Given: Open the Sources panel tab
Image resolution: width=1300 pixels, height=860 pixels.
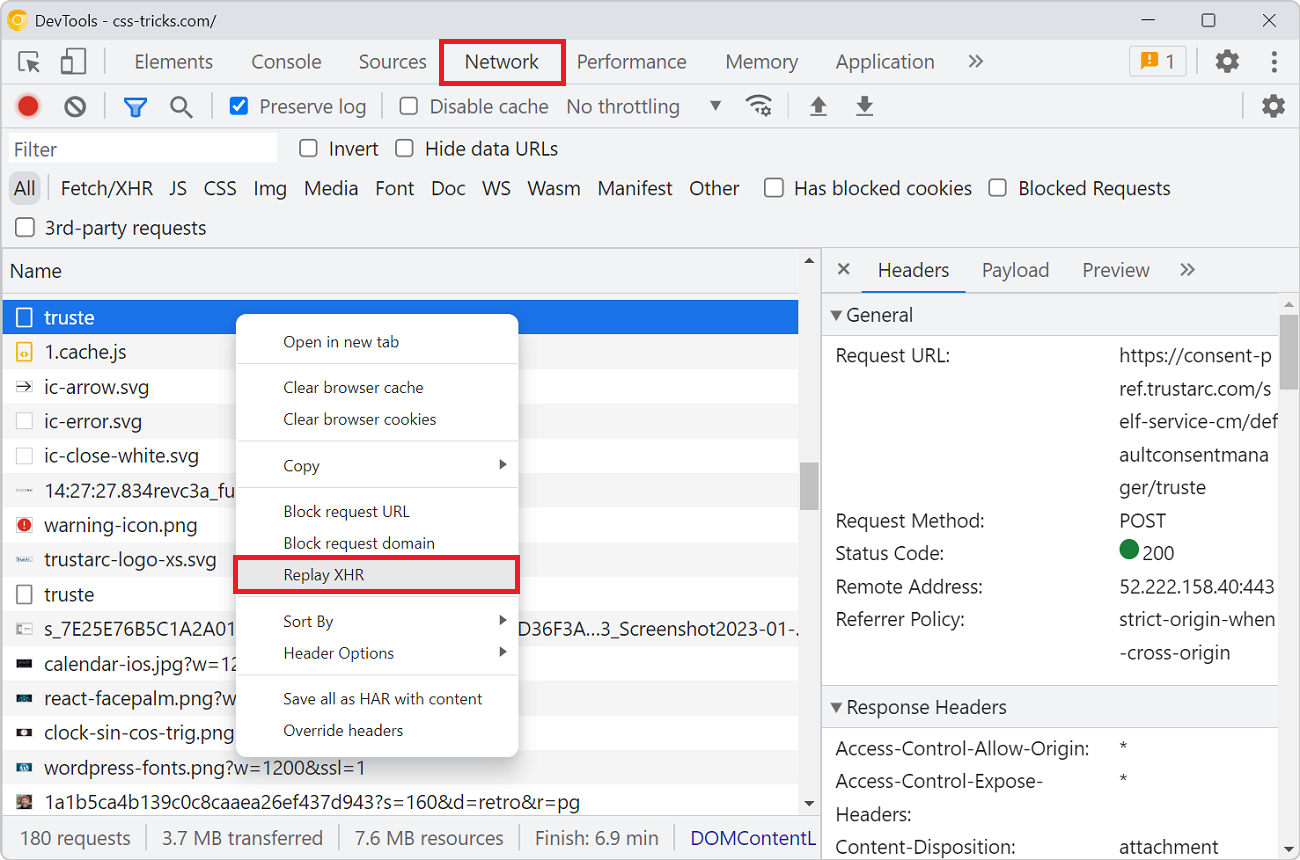Looking at the screenshot, I should (x=392, y=62).
